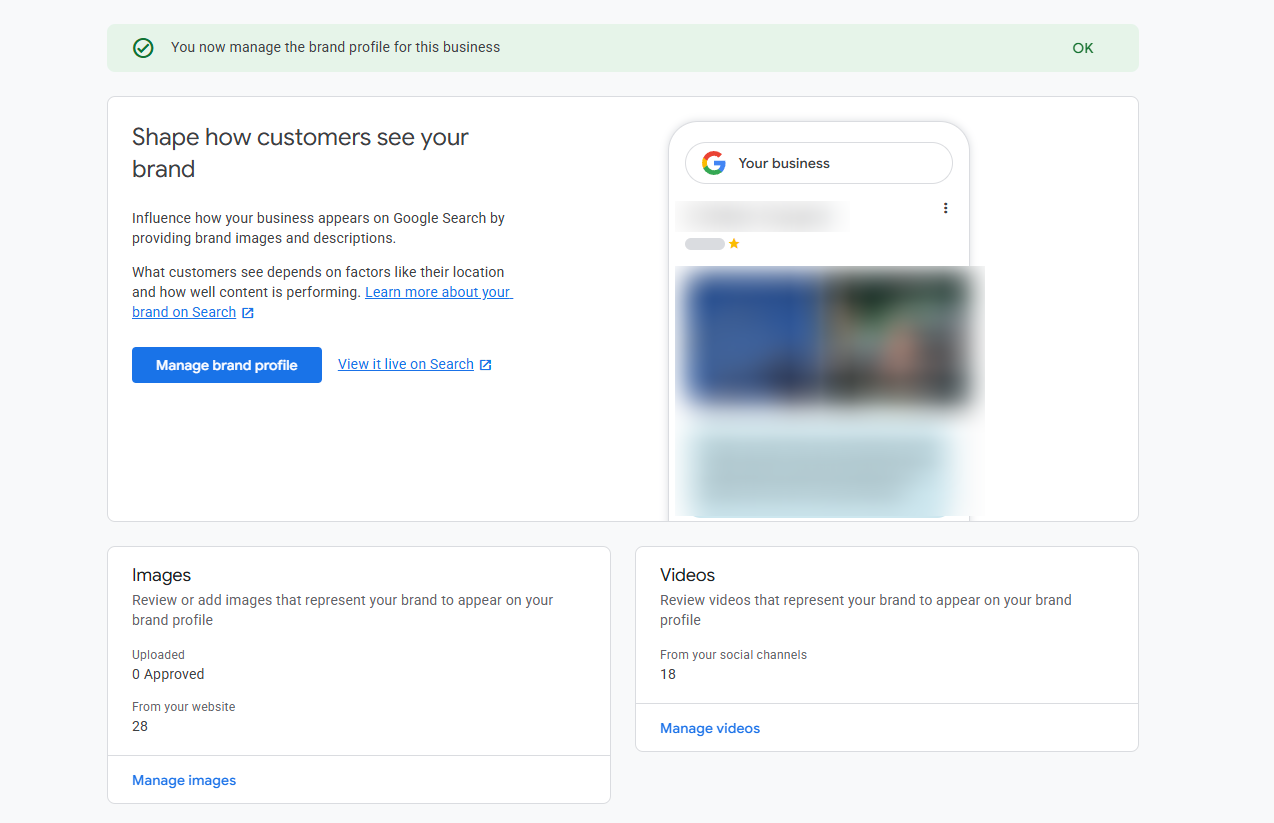Click the external link icon beside "View it live on Search"
The image size is (1274, 823).
(x=485, y=364)
